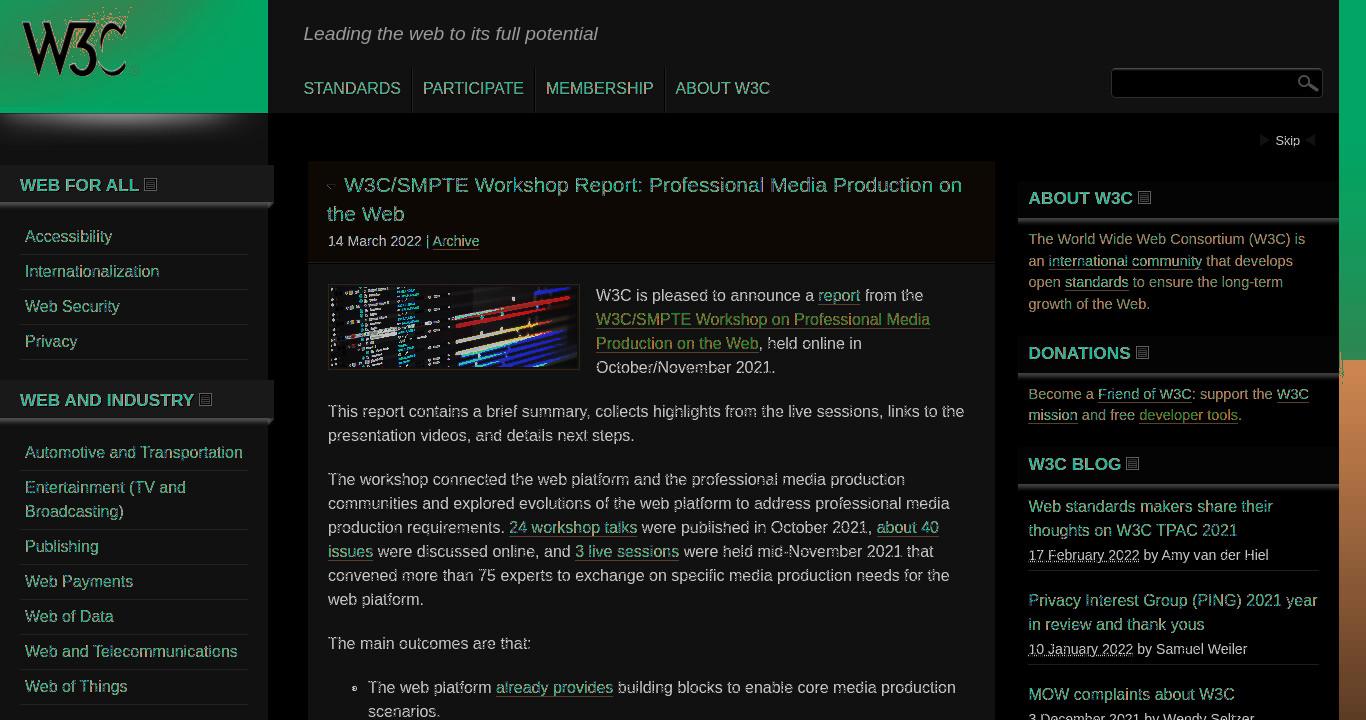Screen dimensions: 1366x720
Task: Collapse the About W3C section icon
Action: 1145,198
